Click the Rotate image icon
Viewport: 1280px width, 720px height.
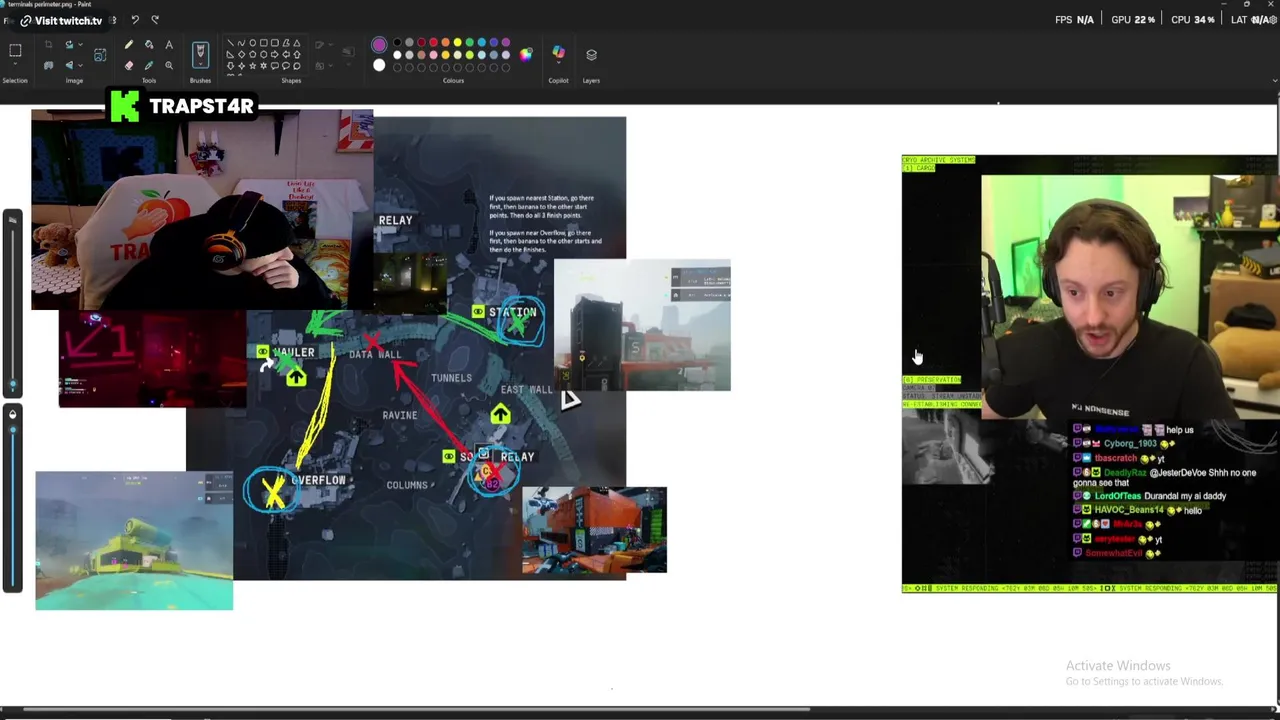(x=69, y=44)
